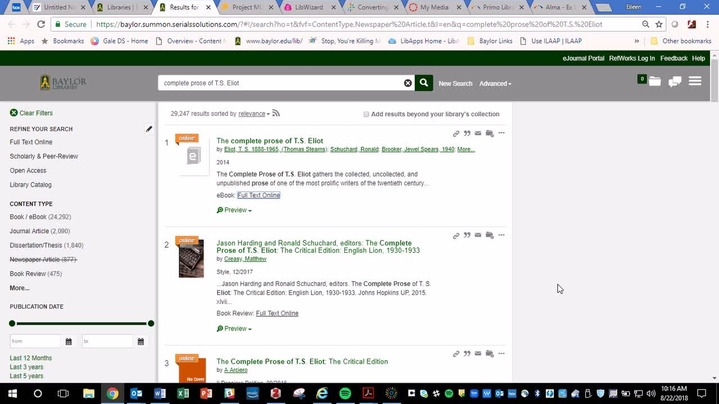Filter by Last 12 Months
719x404 pixels.
click(x=31, y=358)
